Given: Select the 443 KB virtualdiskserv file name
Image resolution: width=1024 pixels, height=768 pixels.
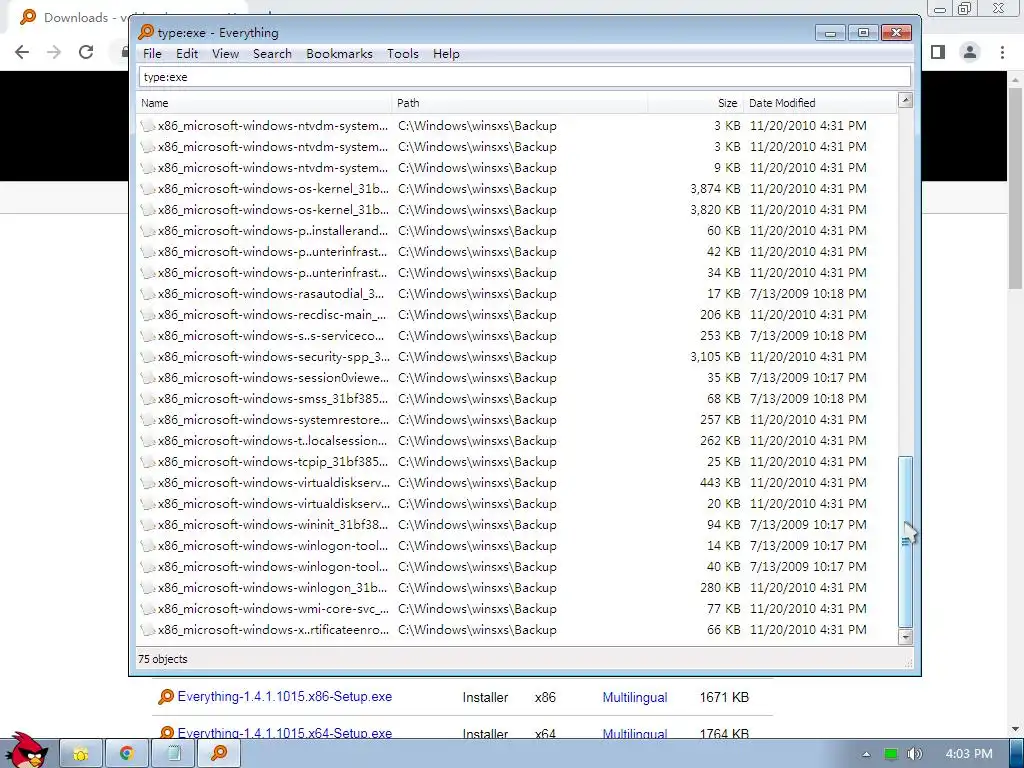Looking at the screenshot, I should (274, 483).
